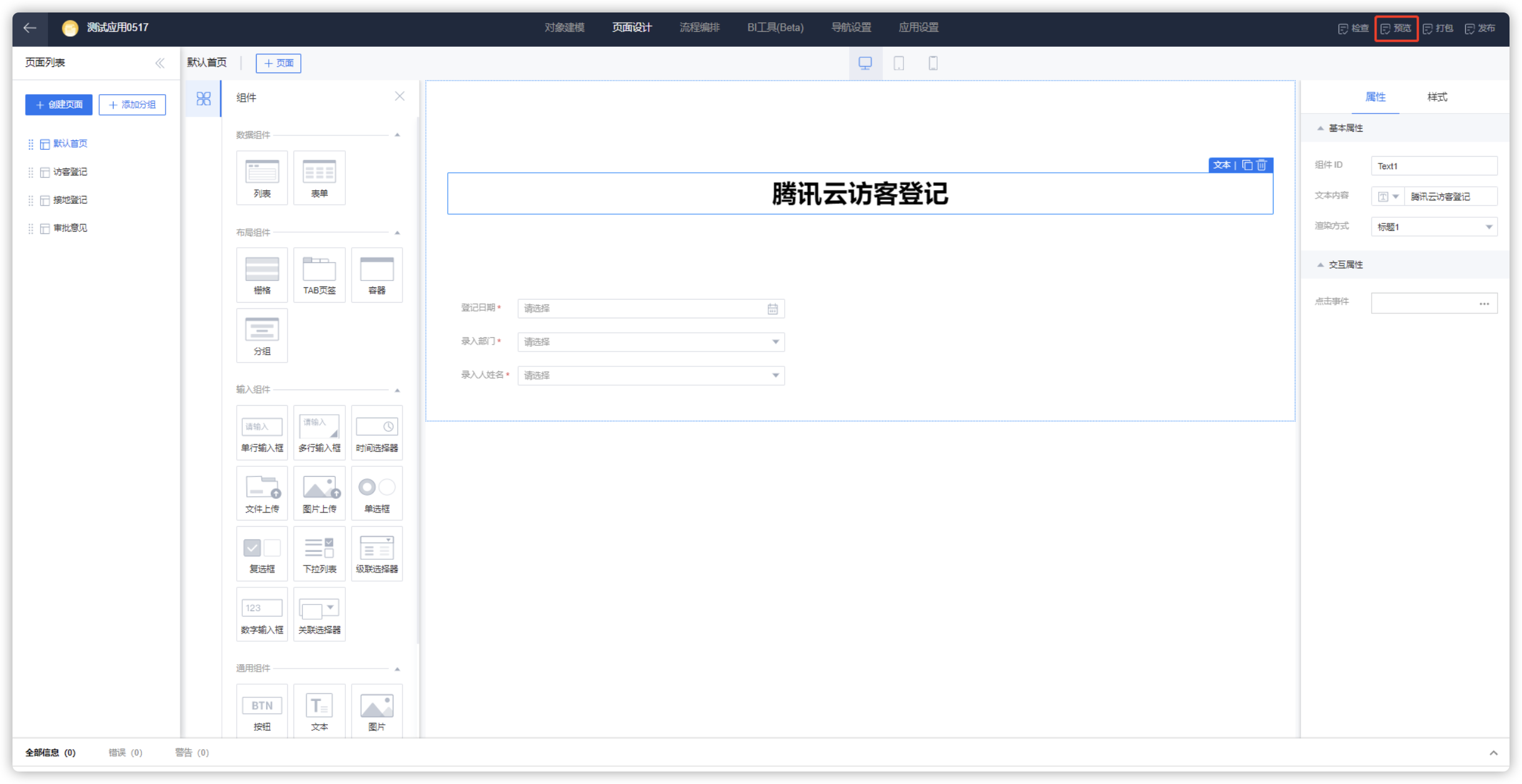1522x784 pixels.
Task: Open the 对象建模 tab
Action: (564, 27)
